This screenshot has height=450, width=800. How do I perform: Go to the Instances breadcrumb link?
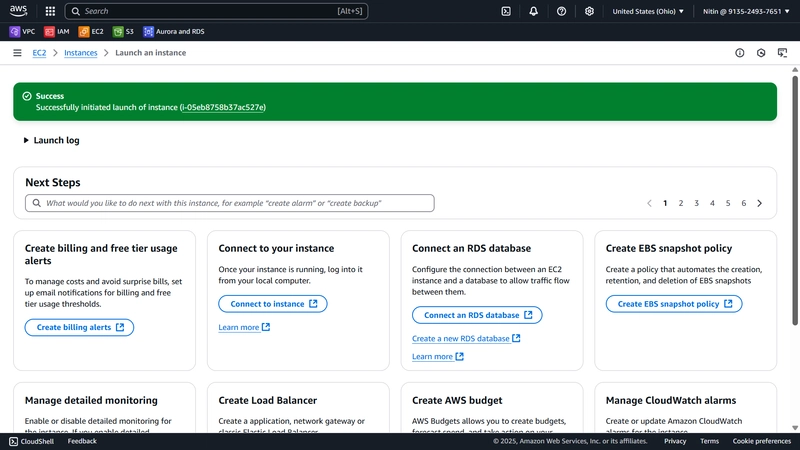81,53
